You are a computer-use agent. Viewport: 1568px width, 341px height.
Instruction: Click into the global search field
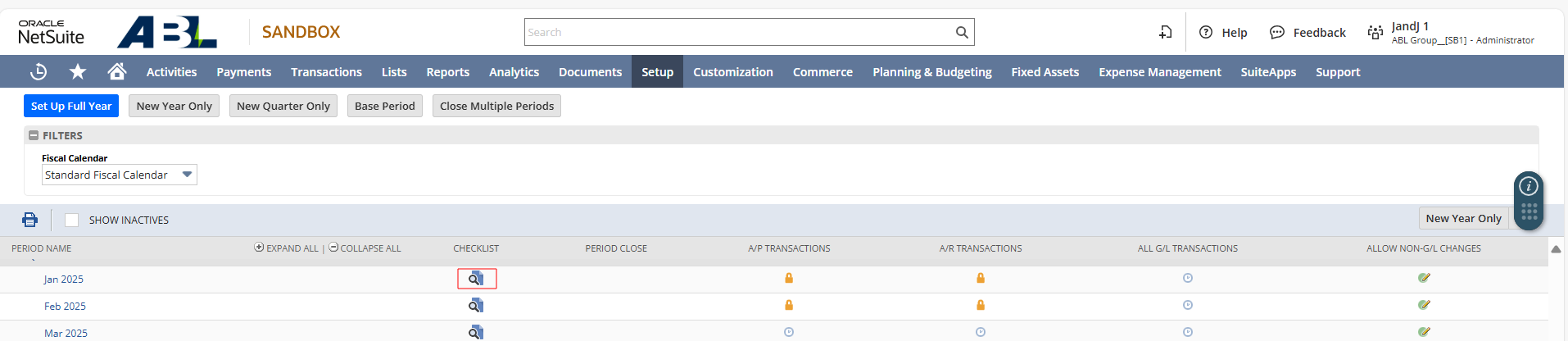pyautogui.click(x=737, y=33)
